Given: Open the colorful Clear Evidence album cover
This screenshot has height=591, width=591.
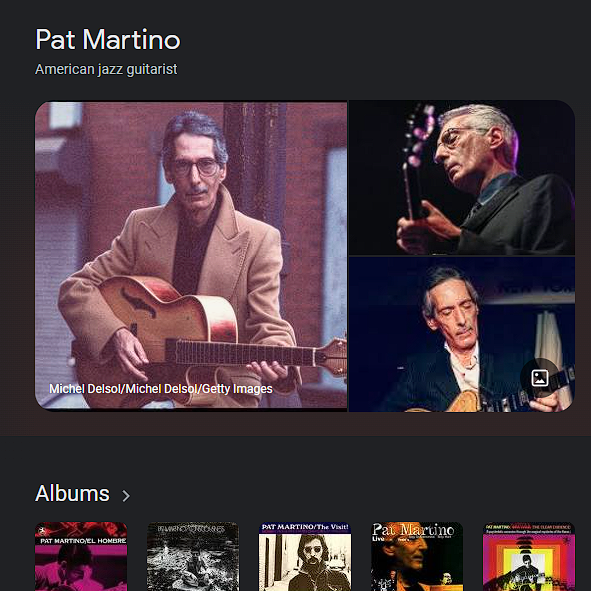Looking at the screenshot, I should 528,556.
